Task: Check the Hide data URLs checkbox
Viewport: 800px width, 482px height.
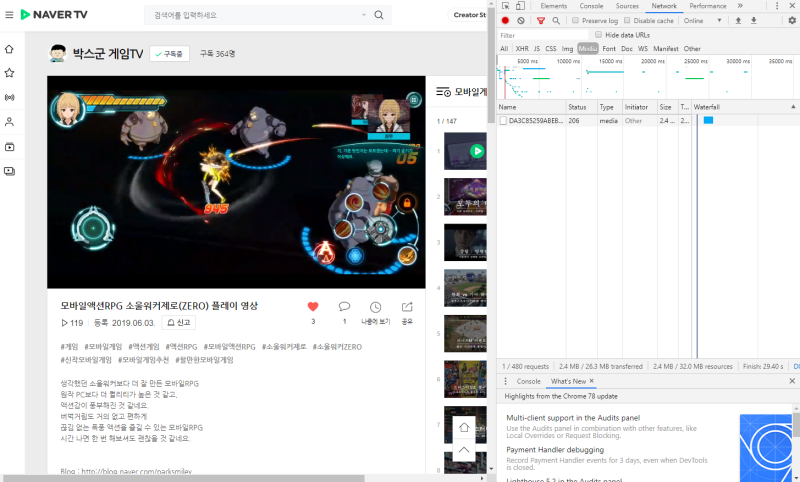Action: tap(598, 35)
